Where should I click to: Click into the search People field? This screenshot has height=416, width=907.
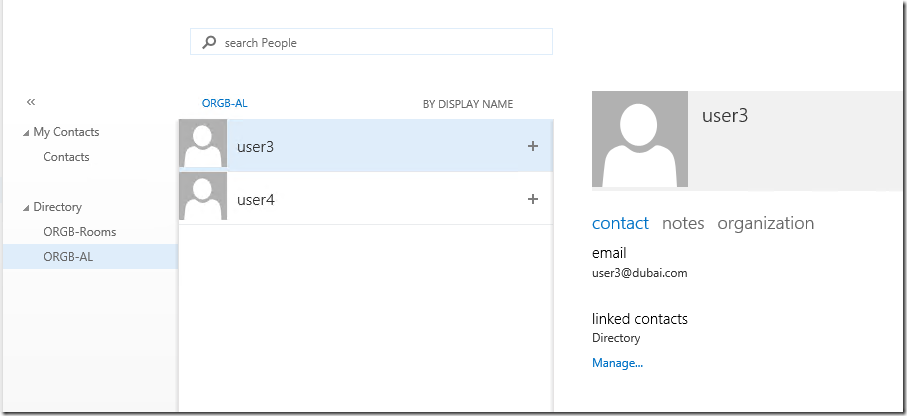tap(371, 42)
